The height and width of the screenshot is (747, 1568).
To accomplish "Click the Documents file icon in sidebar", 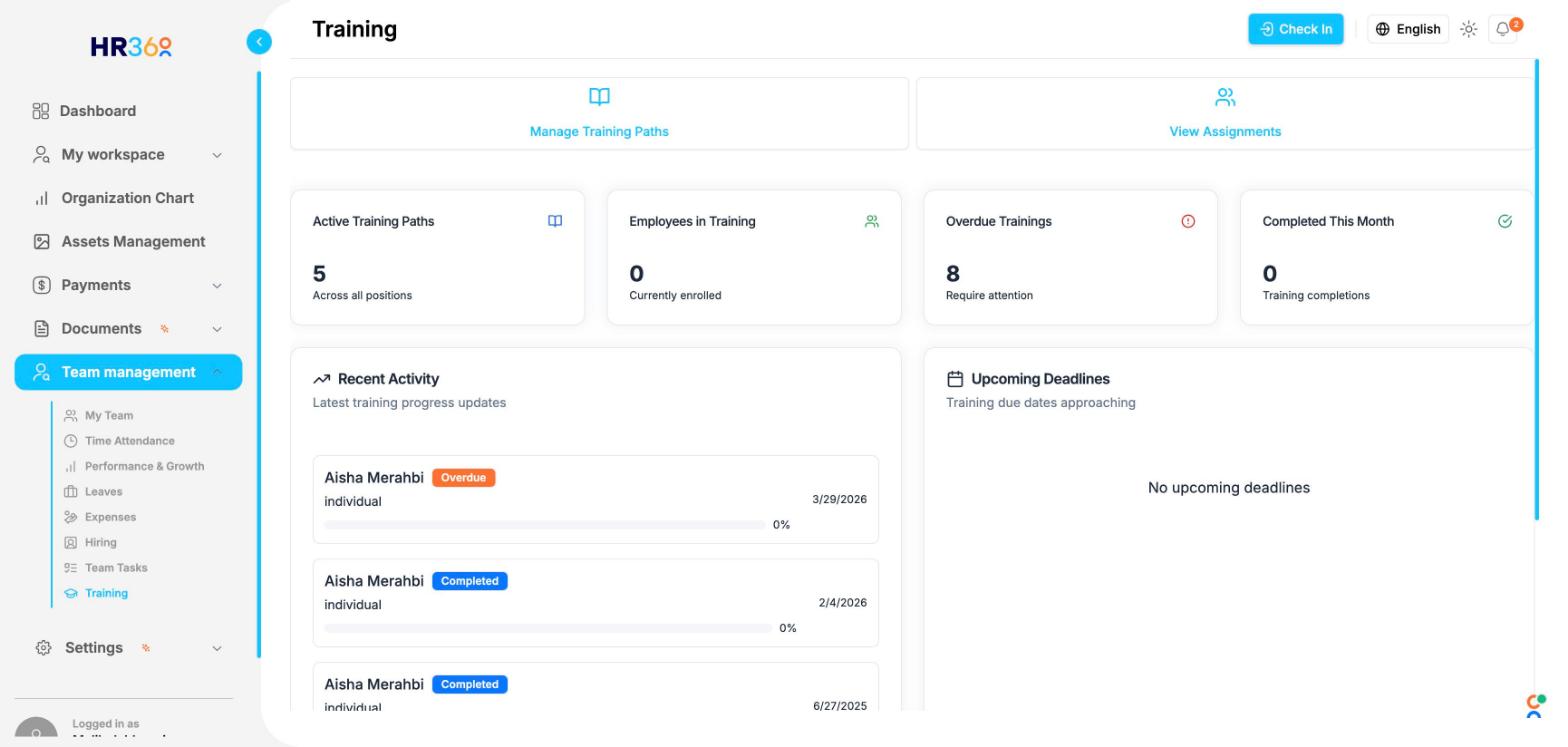I will [41, 329].
